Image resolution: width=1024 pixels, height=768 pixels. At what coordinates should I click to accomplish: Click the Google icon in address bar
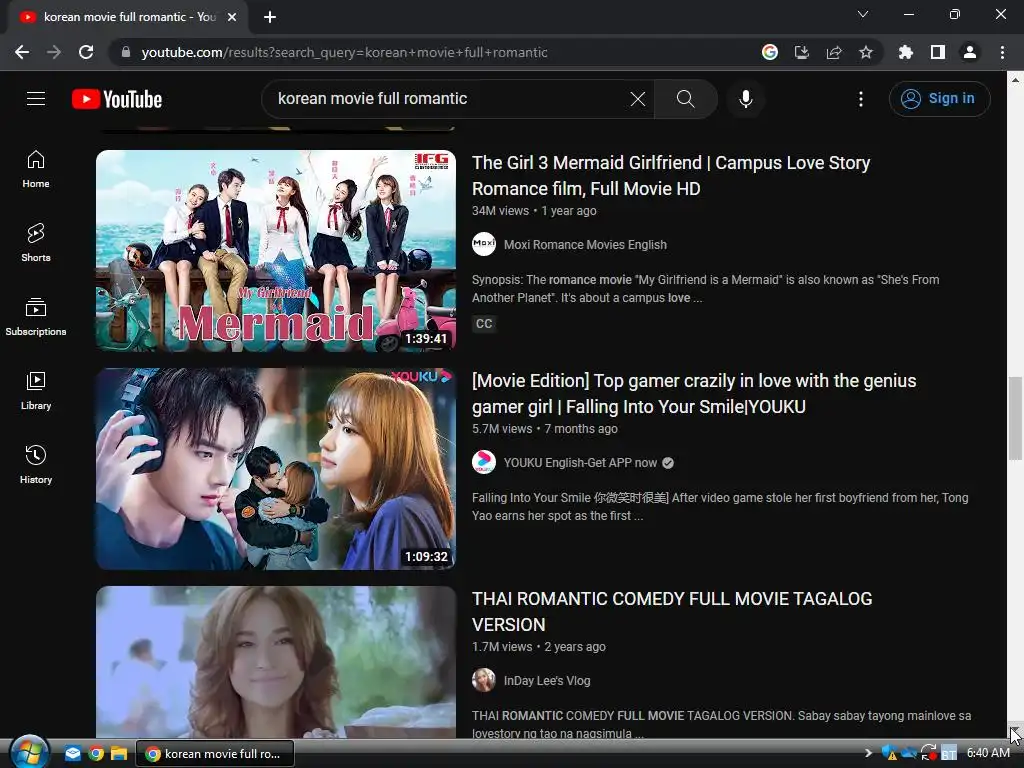click(x=770, y=52)
